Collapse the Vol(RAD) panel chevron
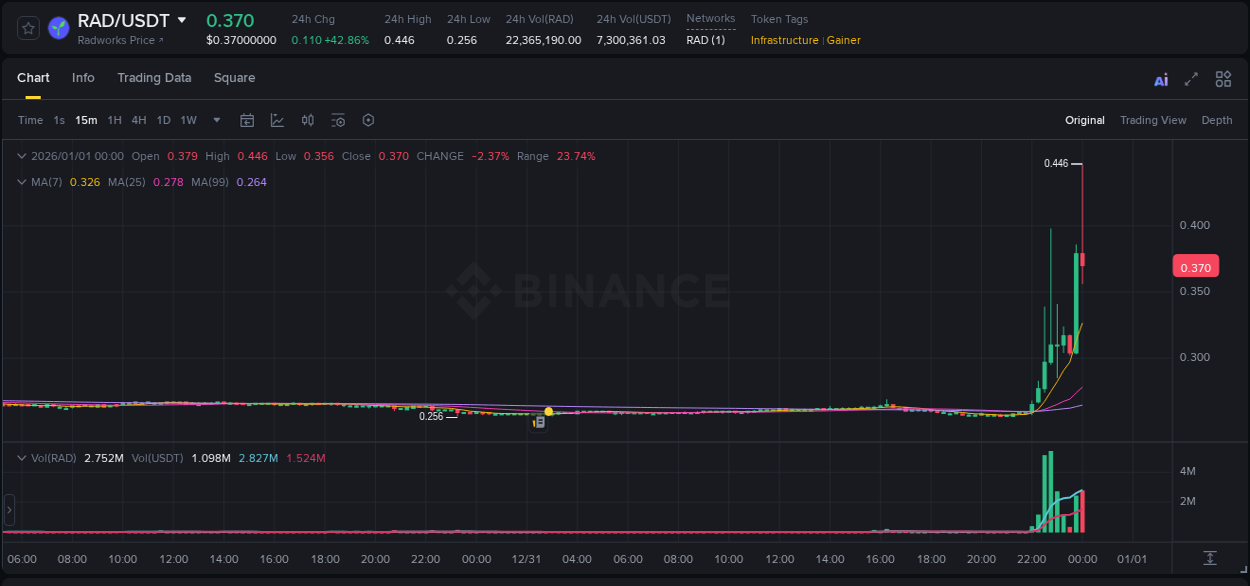The image size is (1250, 586). [x=22, y=458]
